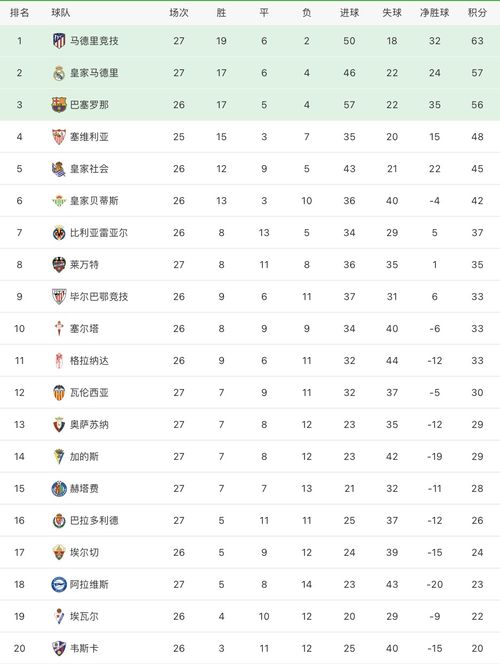Click the Real Madrid club crest
Viewport: 500px width, 664px height.
[59, 73]
